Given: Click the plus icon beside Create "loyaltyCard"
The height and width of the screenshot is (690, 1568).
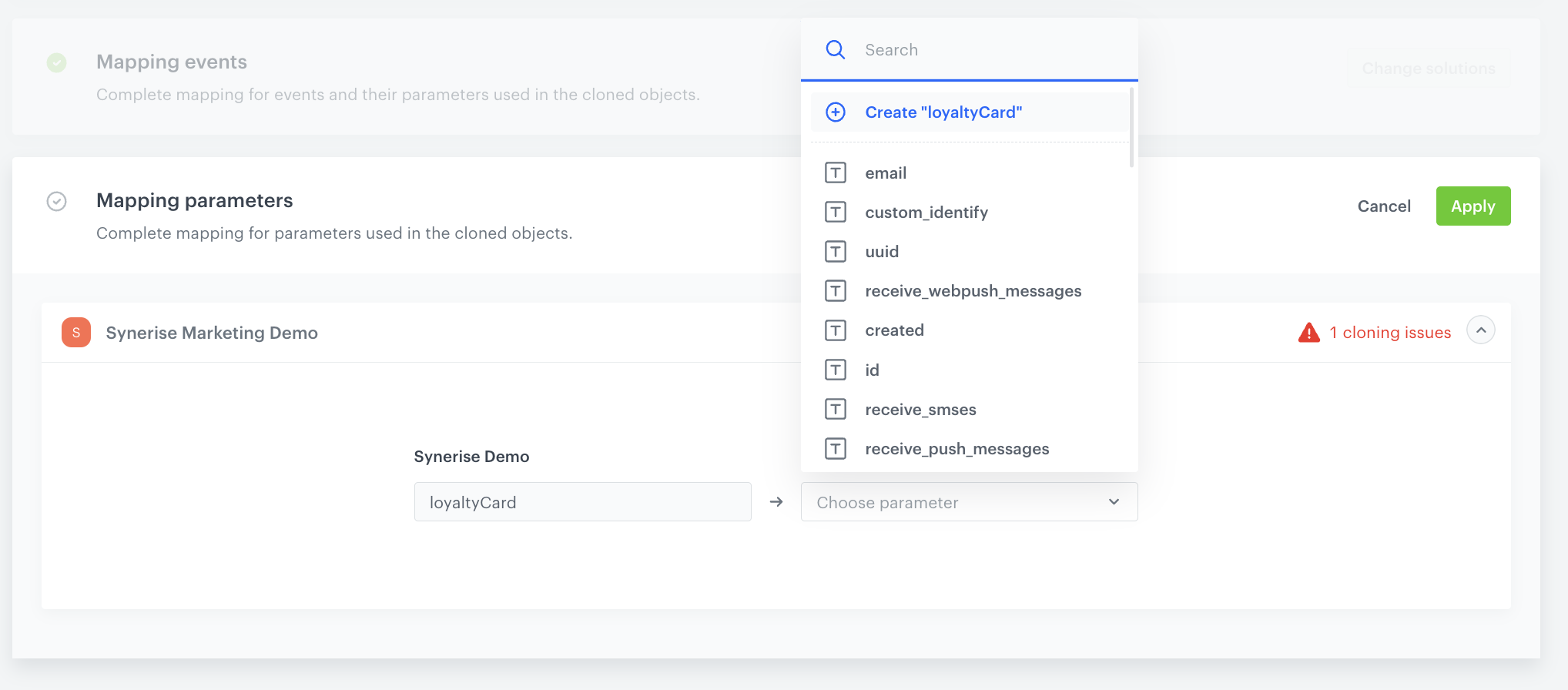Looking at the screenshot, I should coord(835,112).
